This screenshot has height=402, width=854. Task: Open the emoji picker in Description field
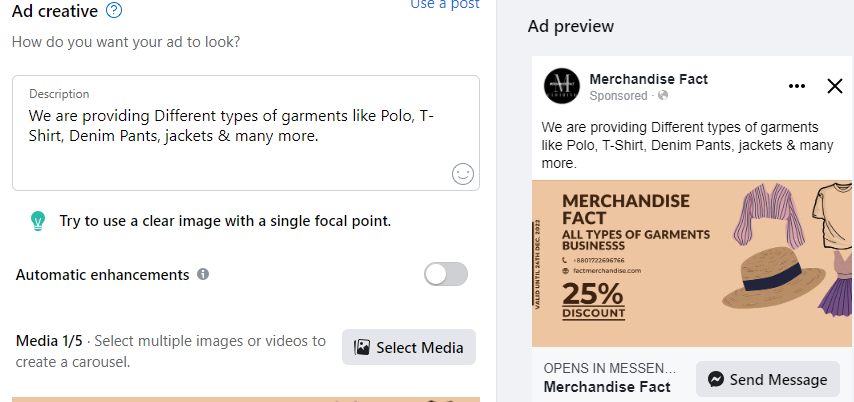pos(462,174)
